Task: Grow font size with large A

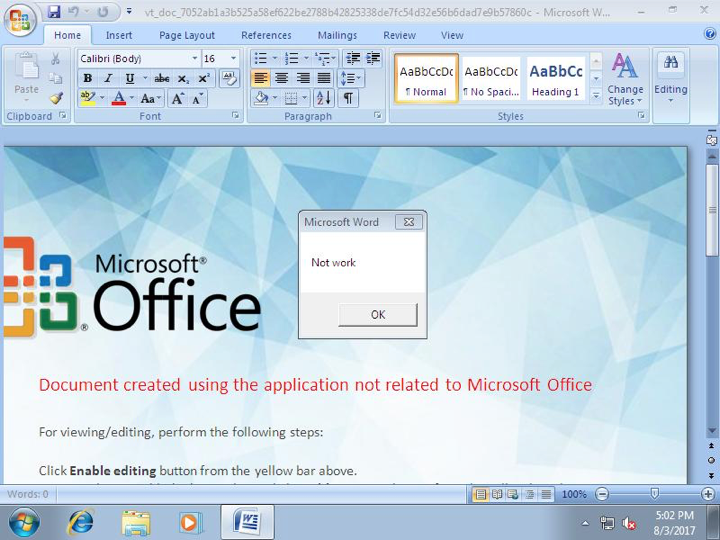Action: [x=177, y=98]
